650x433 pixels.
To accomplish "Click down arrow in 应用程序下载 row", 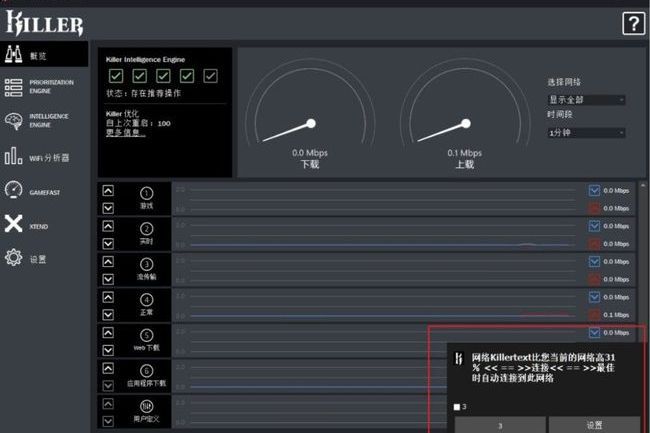I will [108, 386].
